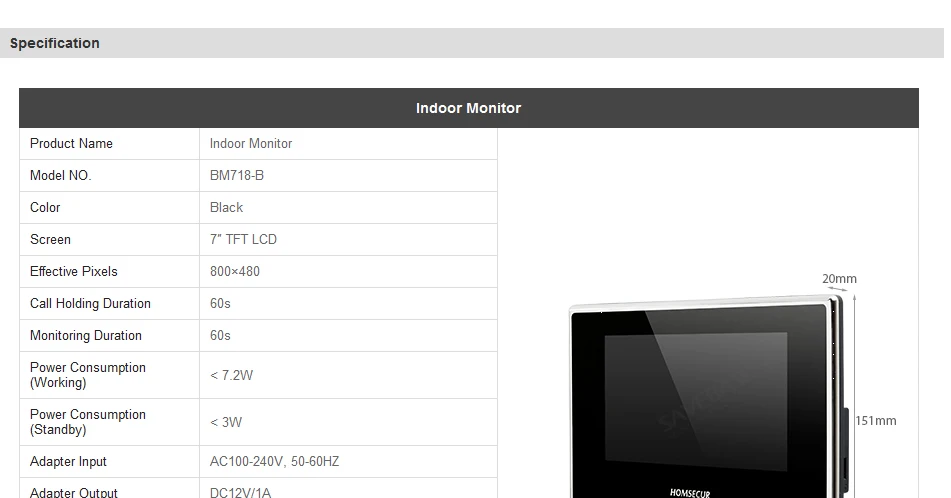Select the AC100-240V, 50-60HZ value

click(274, 462)
